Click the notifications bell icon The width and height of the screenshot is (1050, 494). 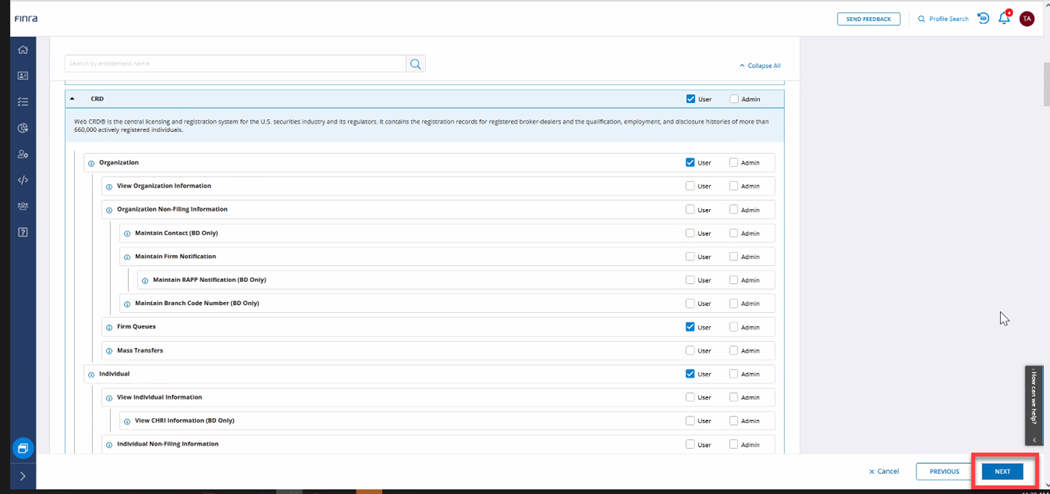click(1004, 18)
